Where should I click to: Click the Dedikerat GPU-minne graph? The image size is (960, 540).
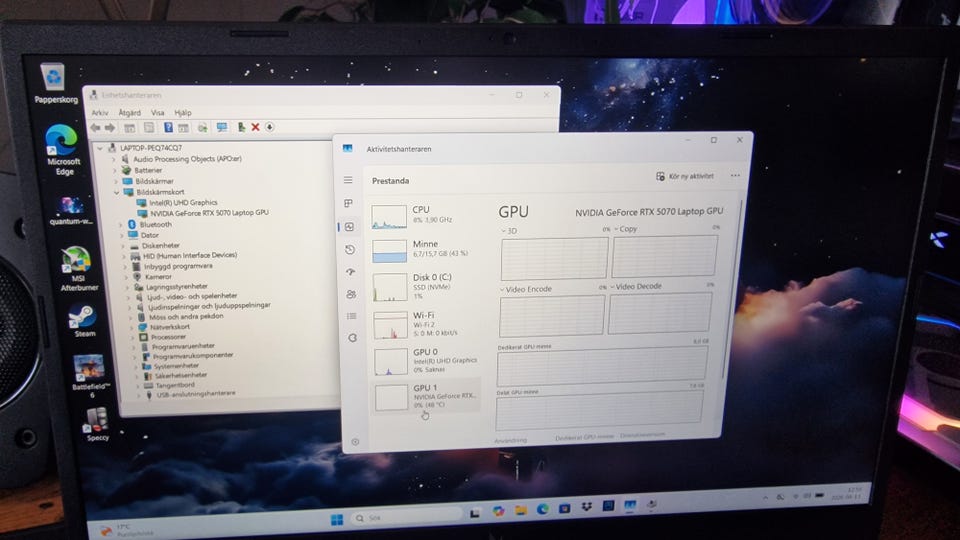click(x=602, y=366)
